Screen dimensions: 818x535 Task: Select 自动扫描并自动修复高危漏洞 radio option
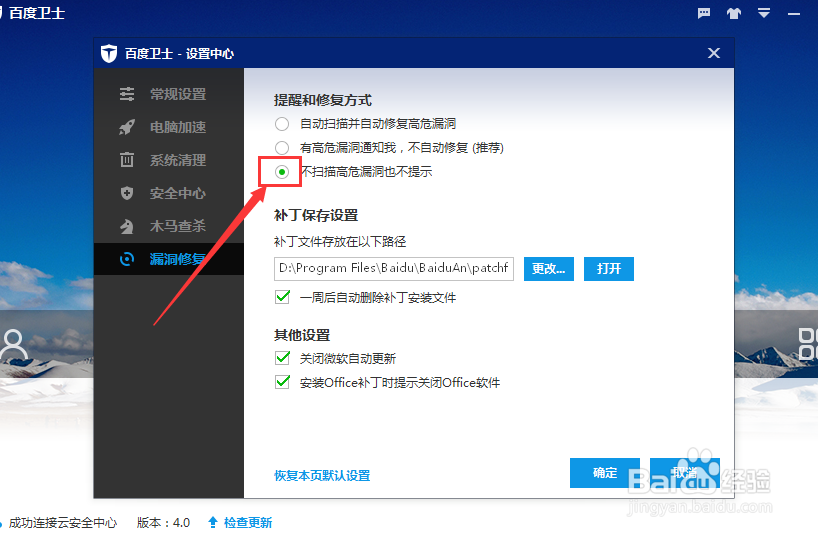tap(282, 124)
